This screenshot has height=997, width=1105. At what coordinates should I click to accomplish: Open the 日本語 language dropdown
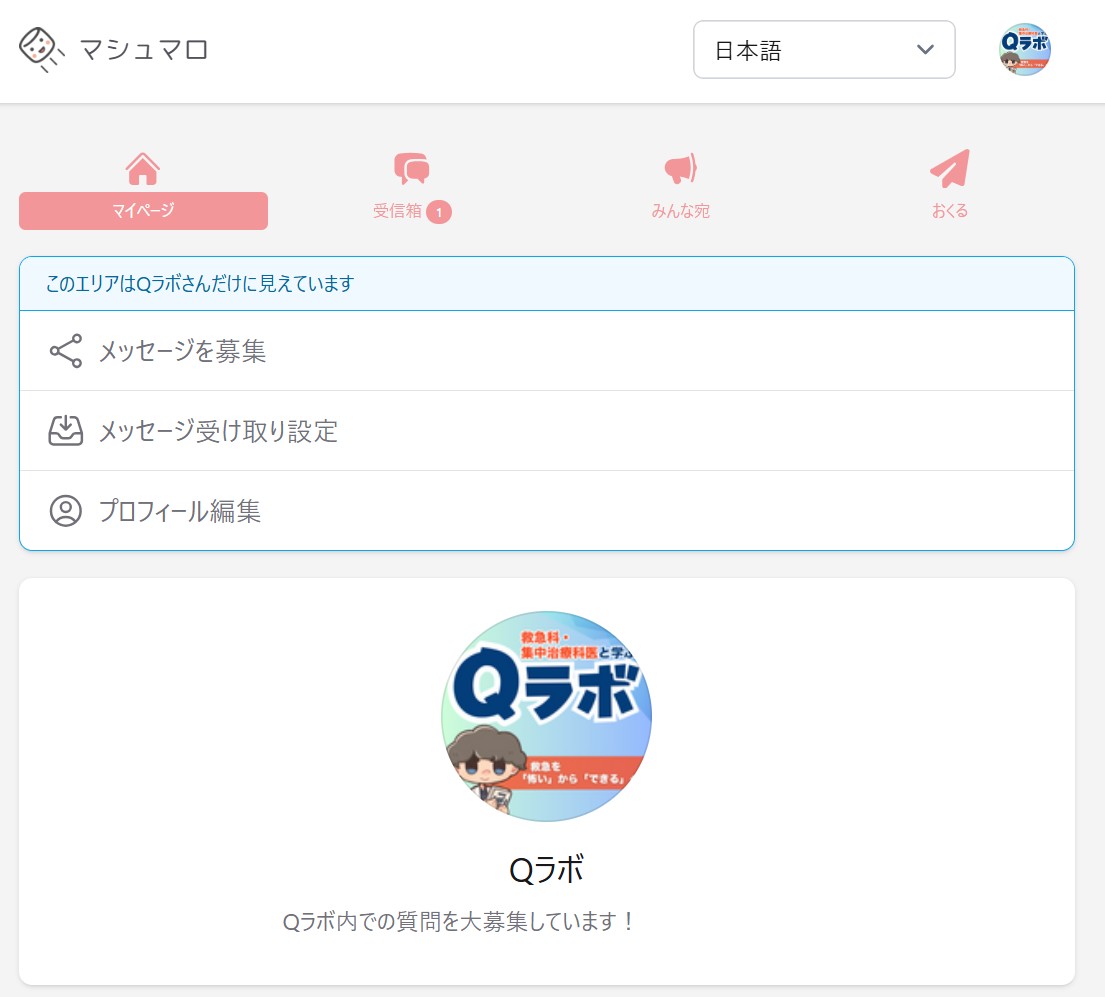tap(824, 49)
